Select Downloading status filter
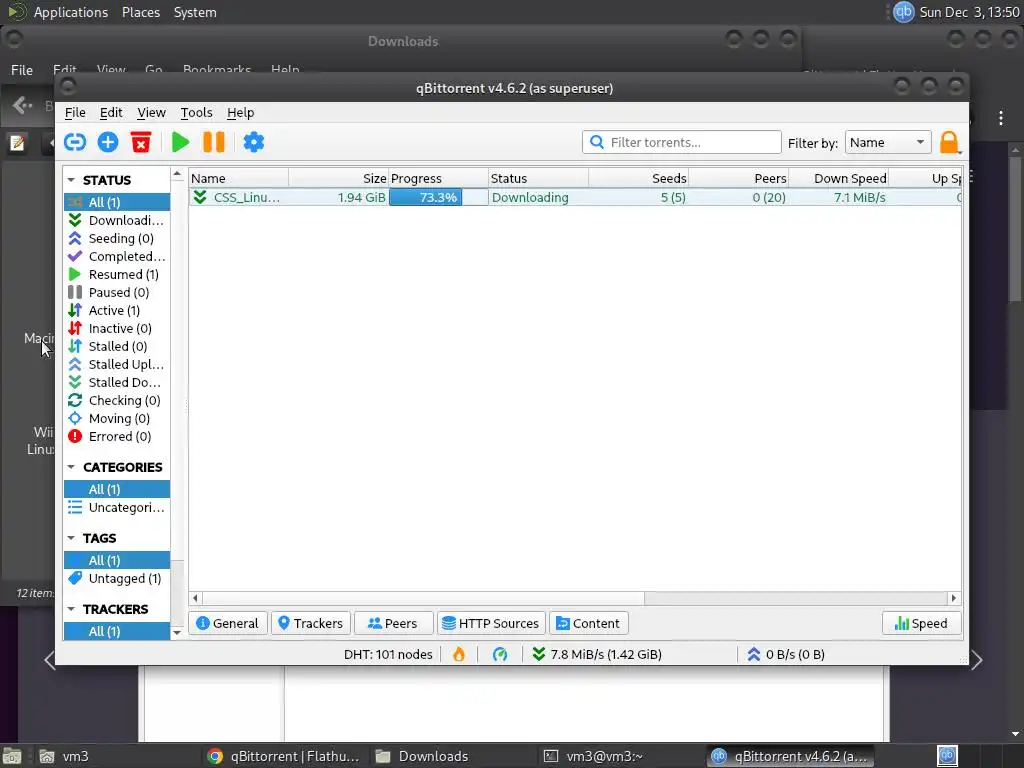This screenshot has height=768, width=1024. [117, 220]
